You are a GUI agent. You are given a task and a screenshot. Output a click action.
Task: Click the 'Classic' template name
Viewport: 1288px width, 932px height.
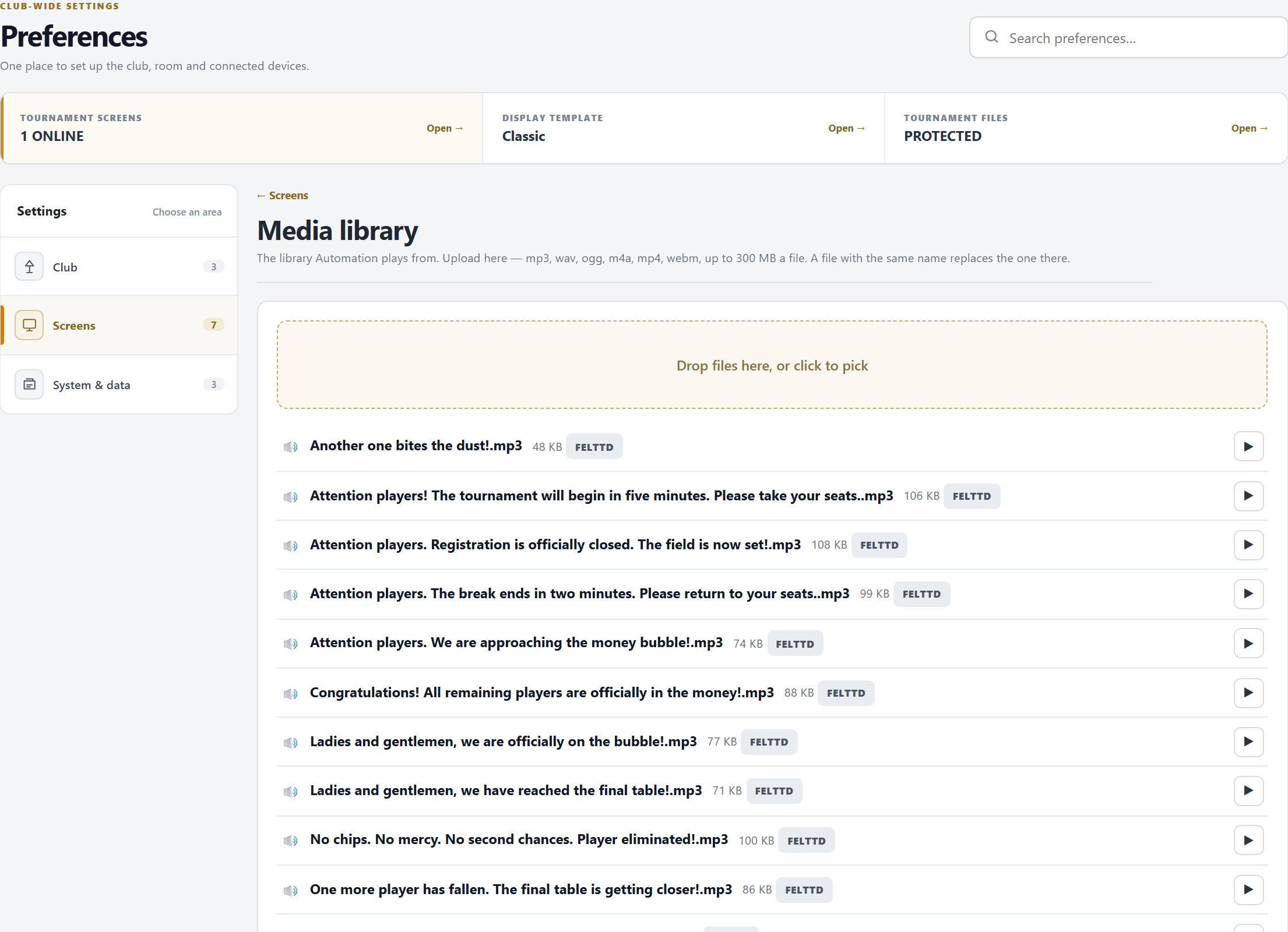(523, 136)
